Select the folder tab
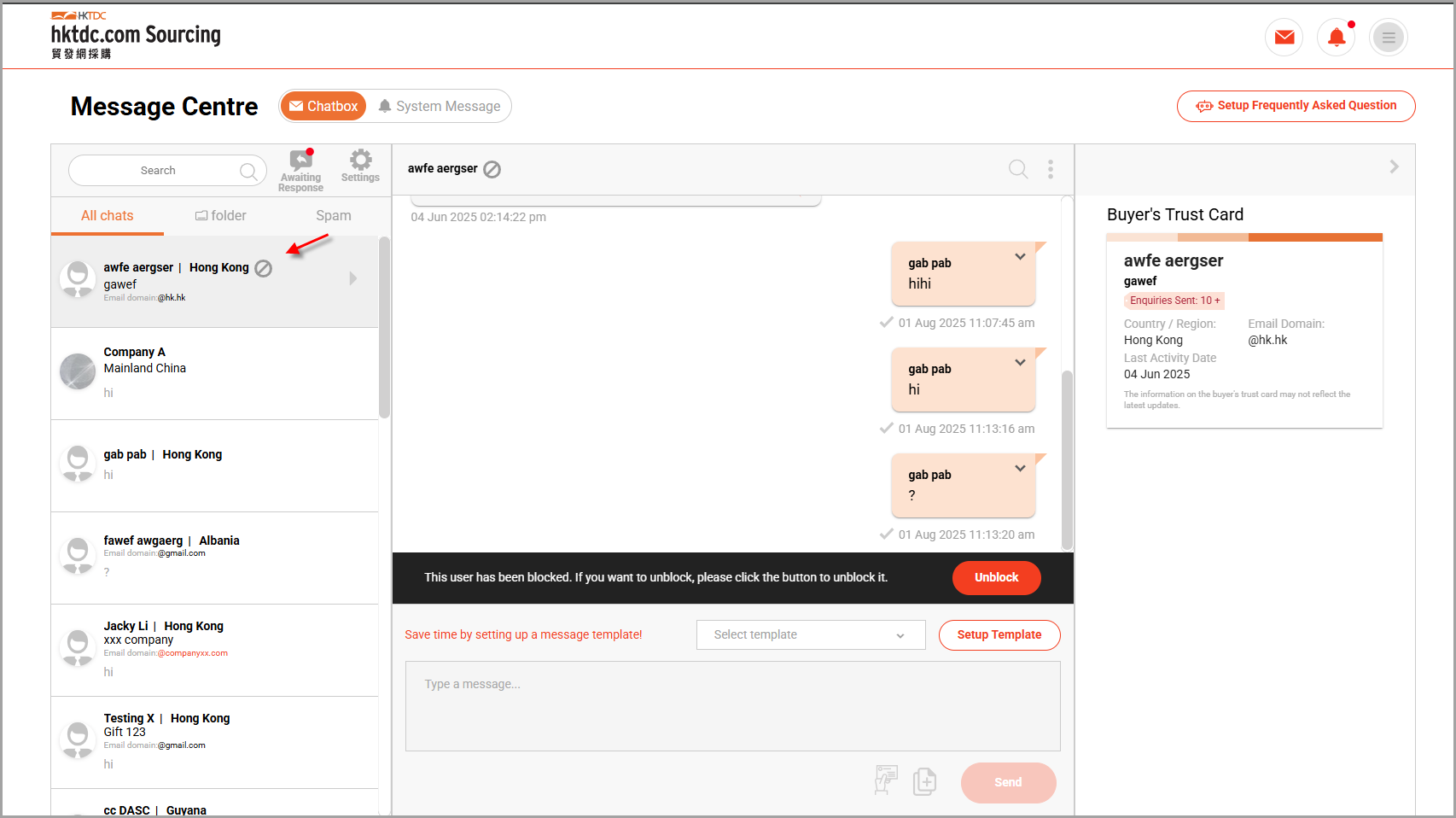Viewport: 1456px width, 818px height. (x=221, y=216)
